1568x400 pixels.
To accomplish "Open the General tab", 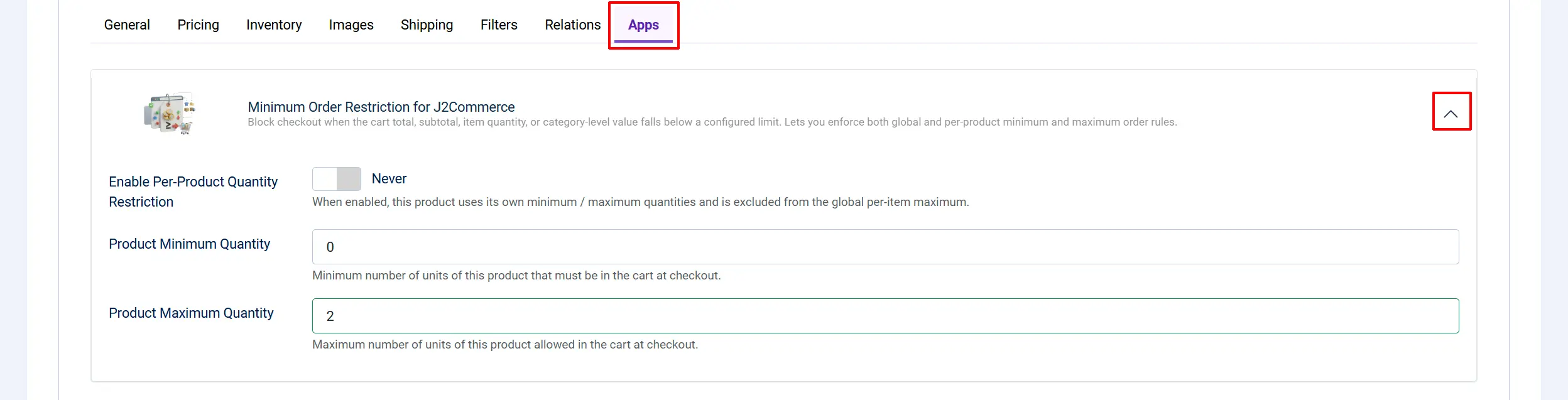I will (127, 24).
